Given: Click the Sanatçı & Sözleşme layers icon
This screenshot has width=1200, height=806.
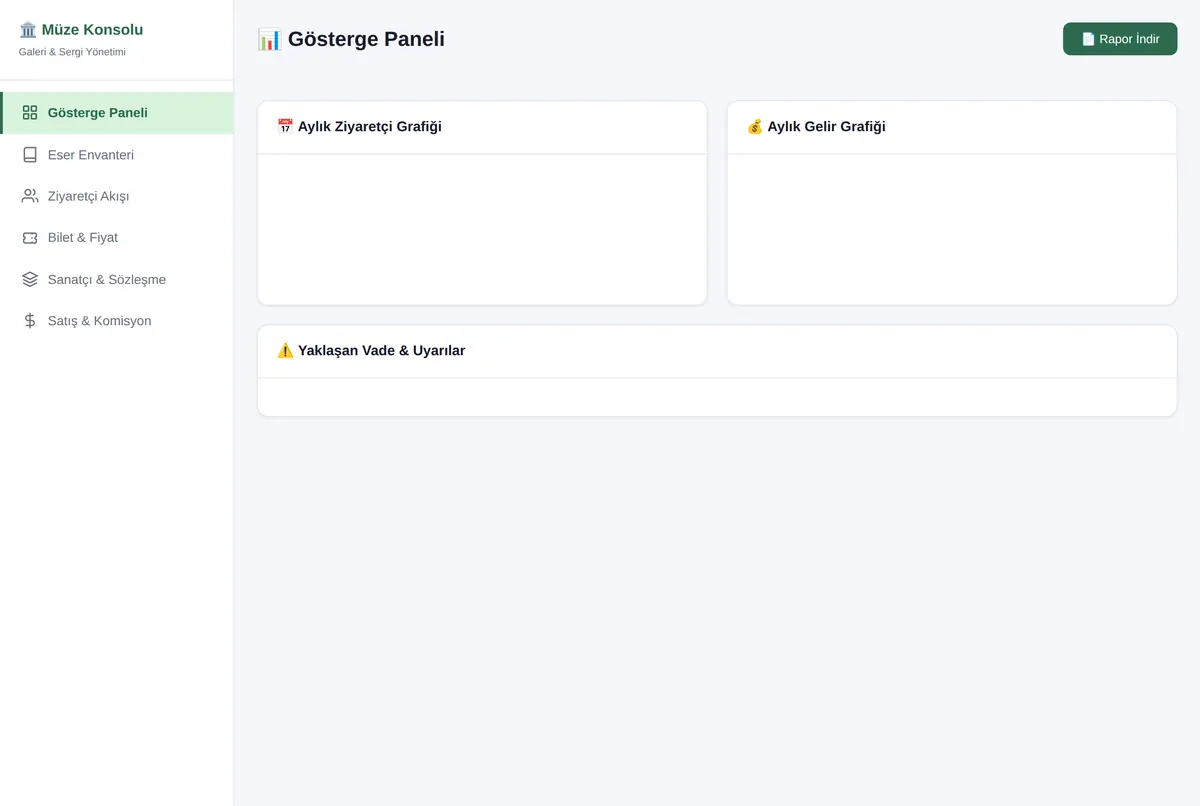Looking at the screenshot, I should point(30,280).
